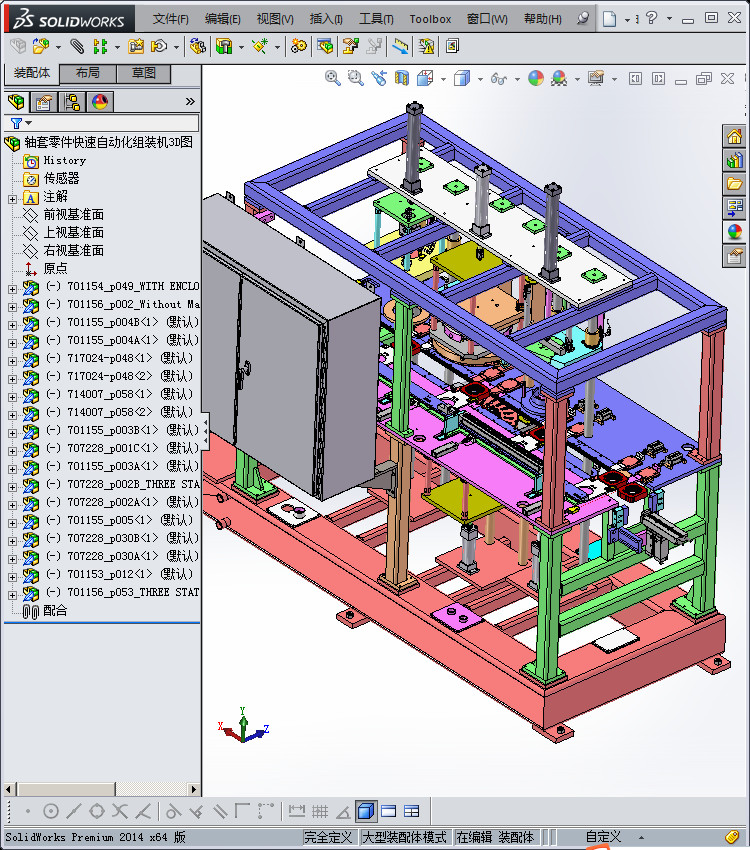This screenshot has width=750, height=850.
Task: Open the 插入(I) menu
Action: (326, 19)
